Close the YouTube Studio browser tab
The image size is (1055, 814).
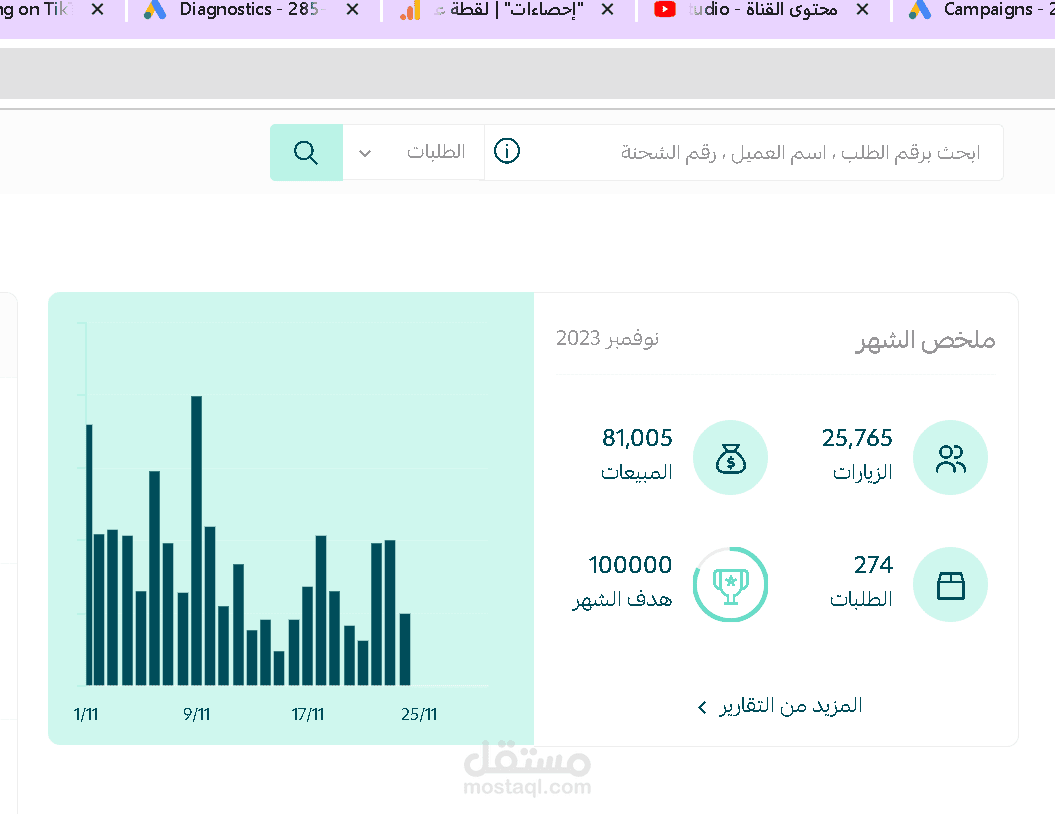click(x=863, y=9)
